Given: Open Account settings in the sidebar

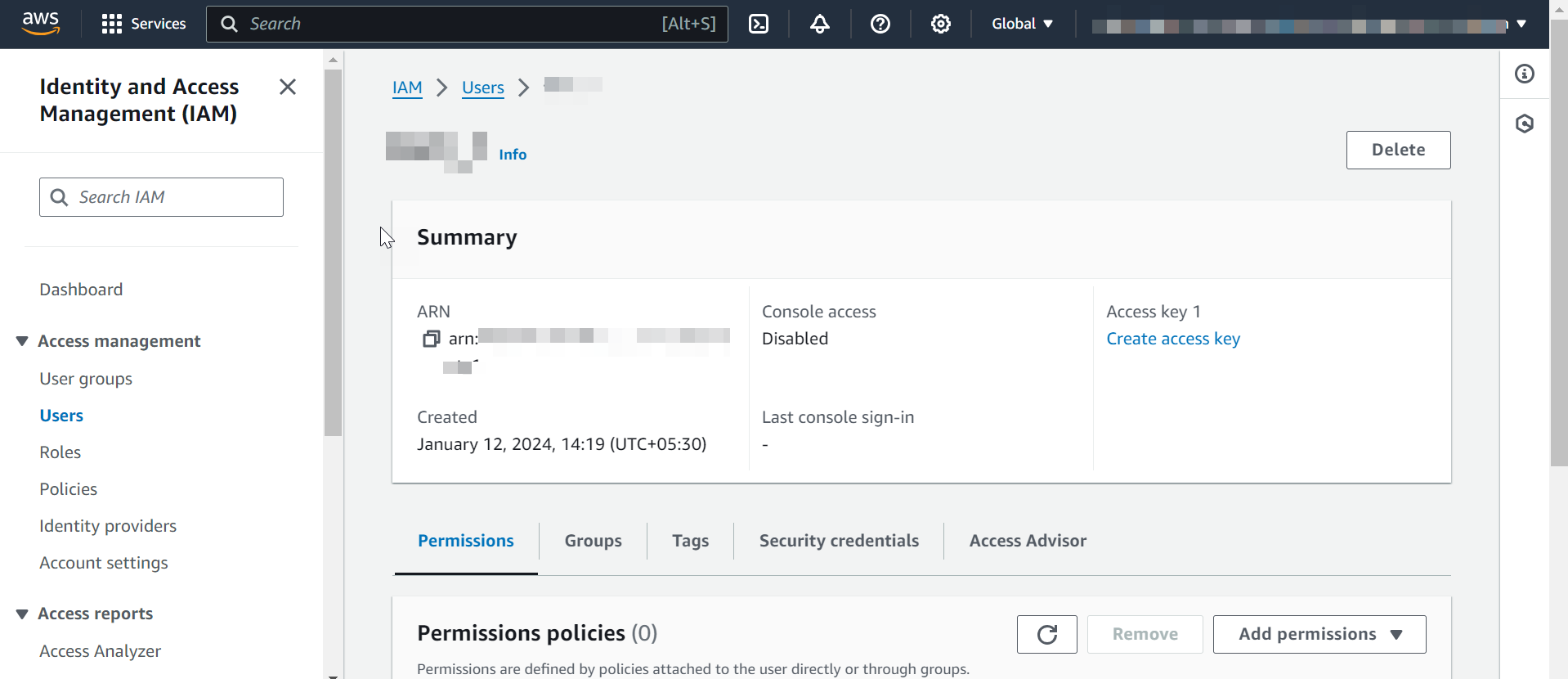Looking at the screenshot, I should coord(104,563).
